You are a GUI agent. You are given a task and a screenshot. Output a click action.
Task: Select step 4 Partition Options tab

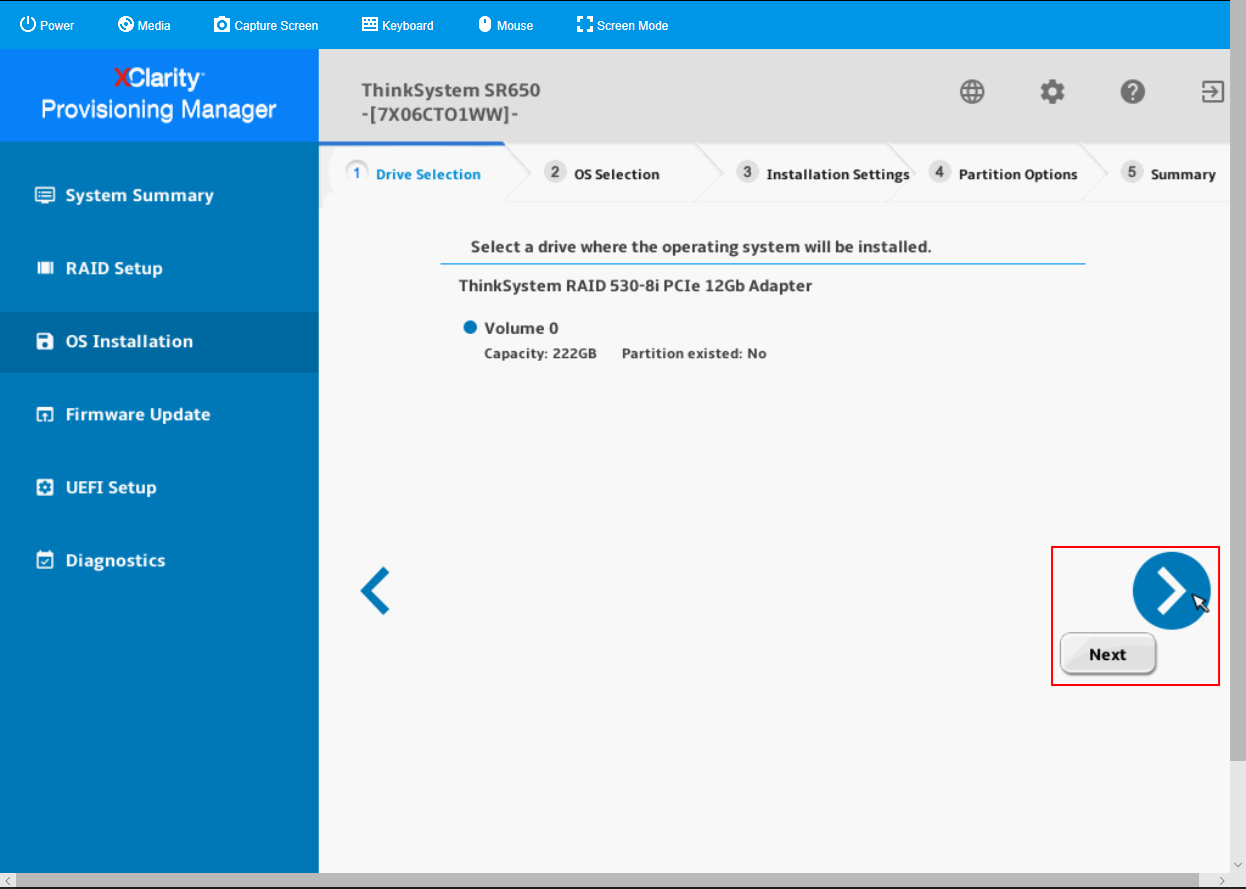pos(1004,173)
